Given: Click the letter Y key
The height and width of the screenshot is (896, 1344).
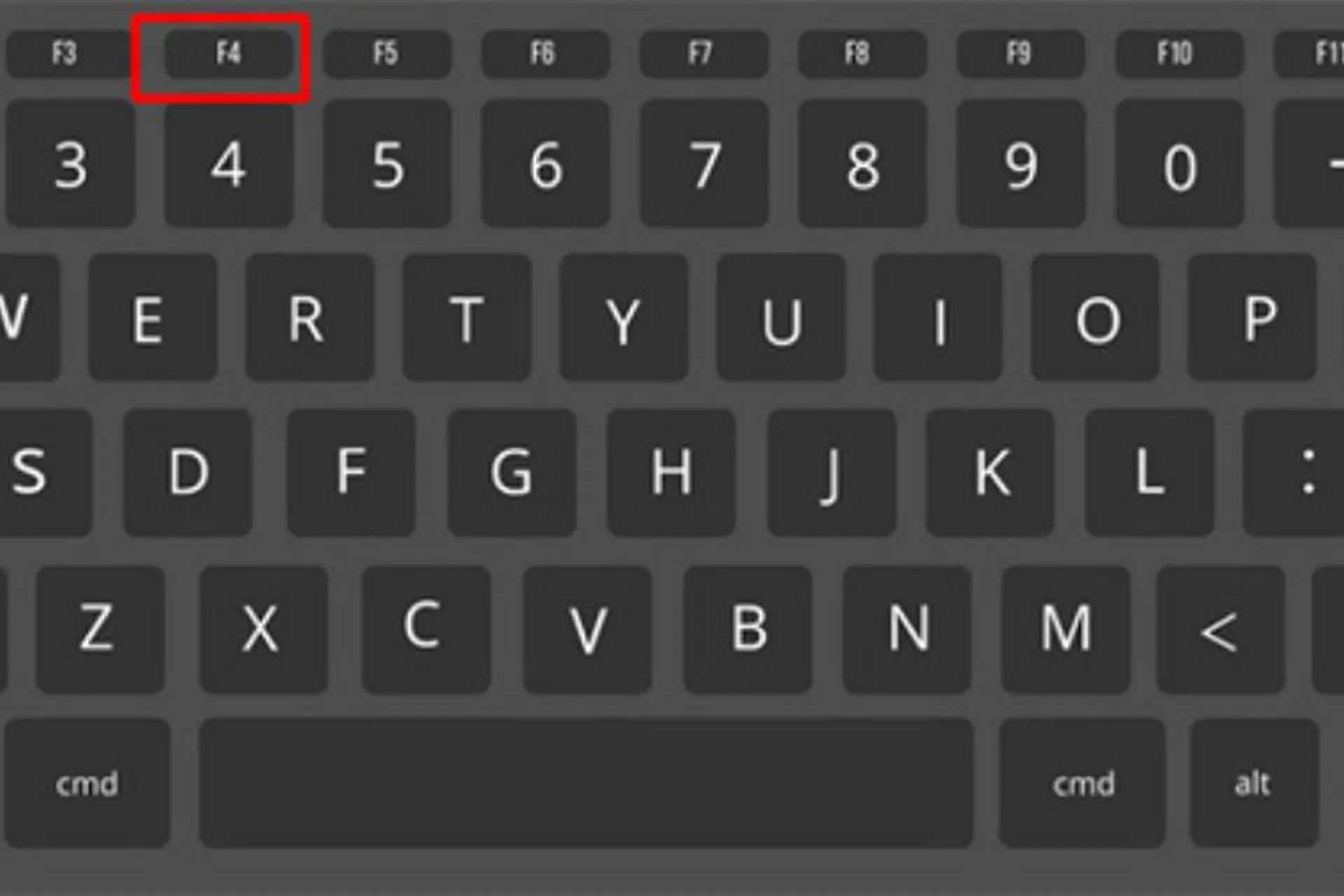Looking at the screenshot, I should pos(624,318).
